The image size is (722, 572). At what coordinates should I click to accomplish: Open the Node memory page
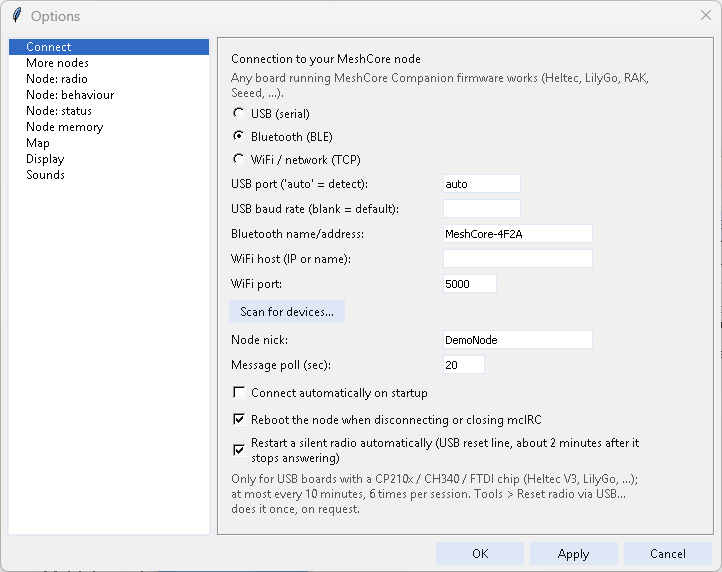pyautogui.click(x=109, y=127)
